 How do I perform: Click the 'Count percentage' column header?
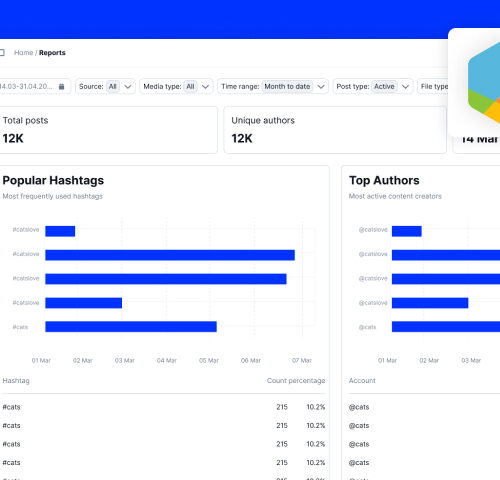click(296, 381)
